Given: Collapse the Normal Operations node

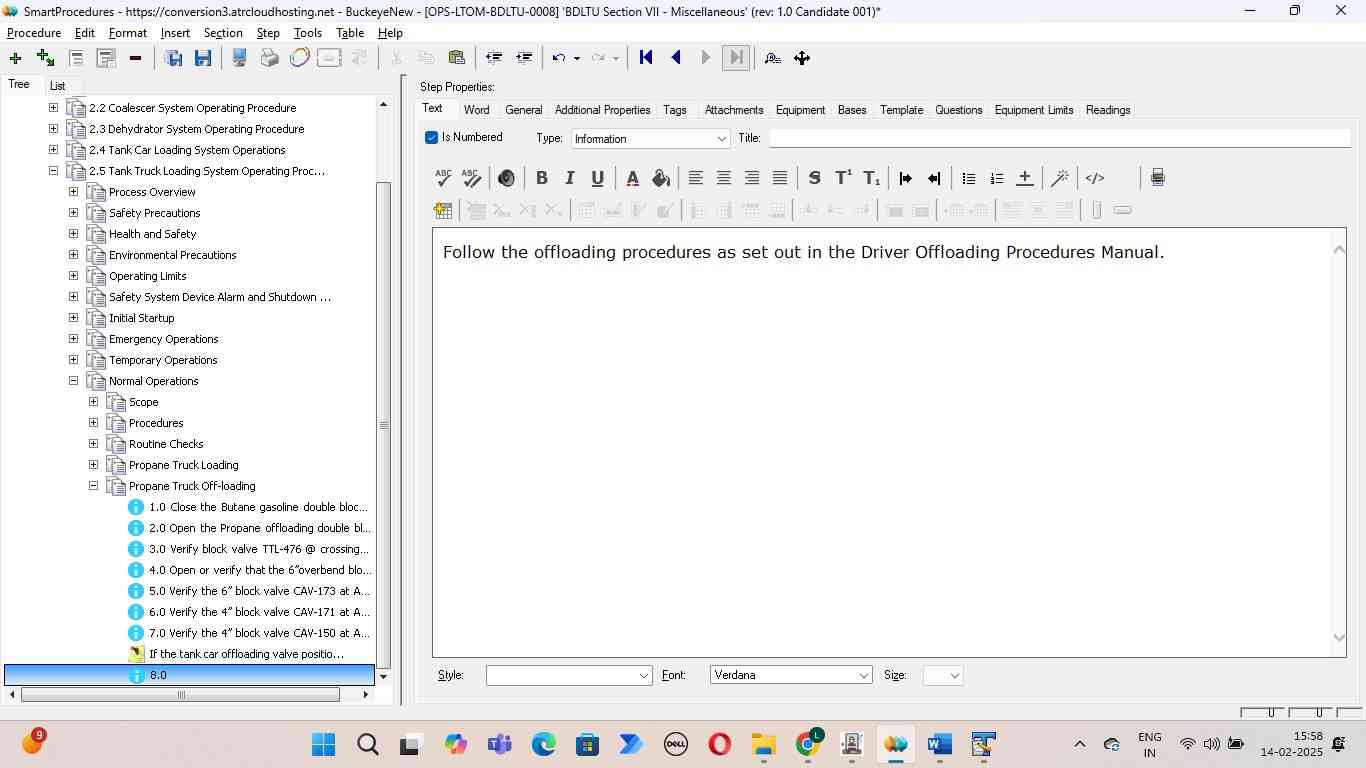Looking at the screenshot, I should (x=73, y=381).
